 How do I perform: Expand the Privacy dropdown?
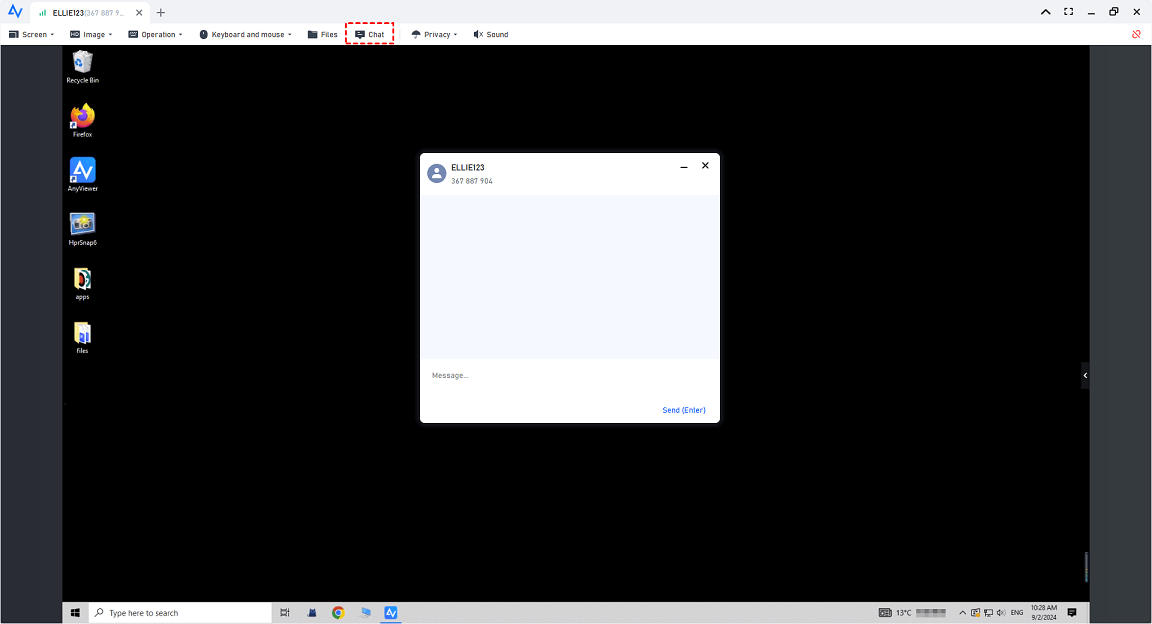[434, 35]
